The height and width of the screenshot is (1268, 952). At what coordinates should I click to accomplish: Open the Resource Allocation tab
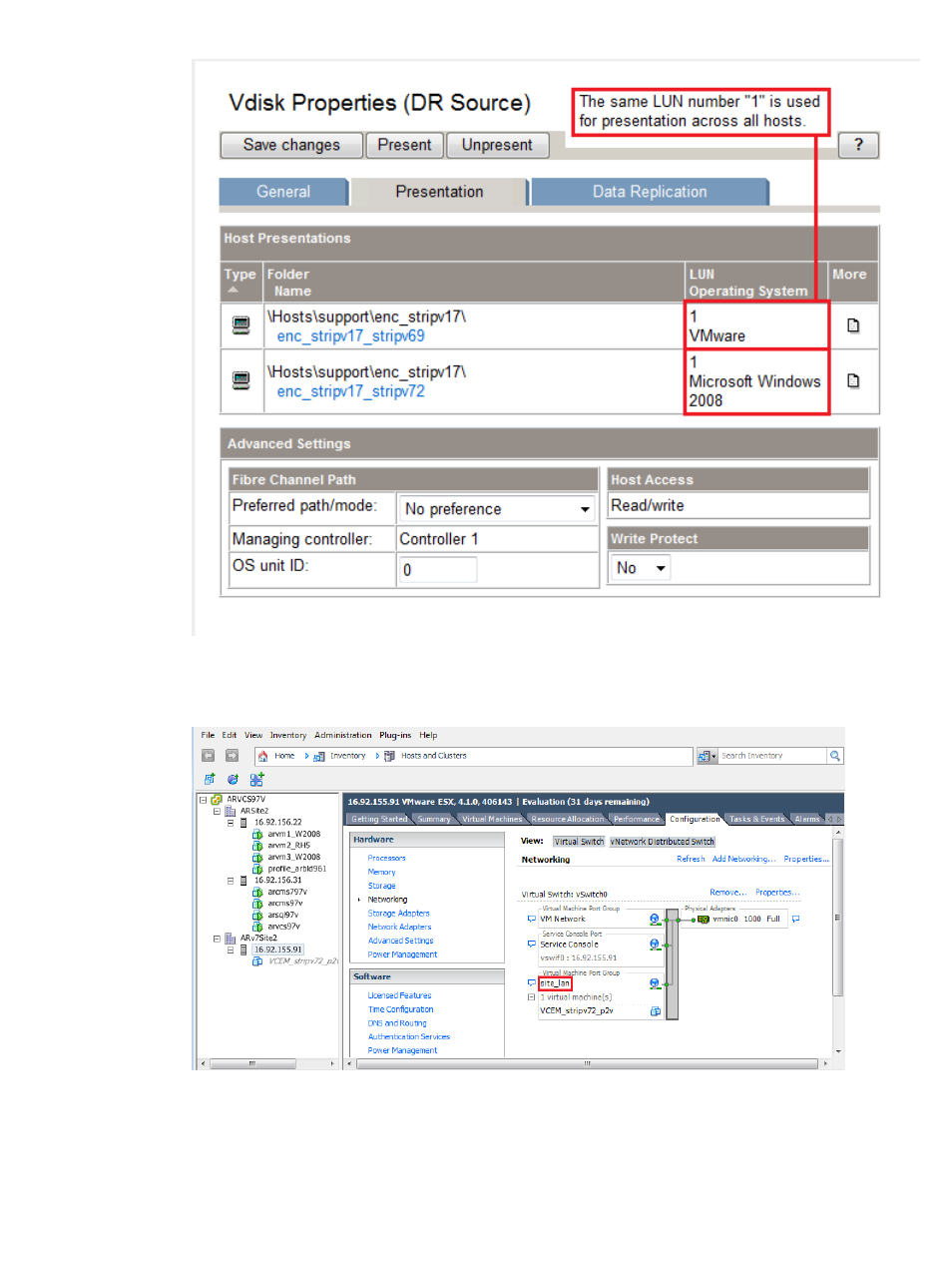click(x=567, y=819)
